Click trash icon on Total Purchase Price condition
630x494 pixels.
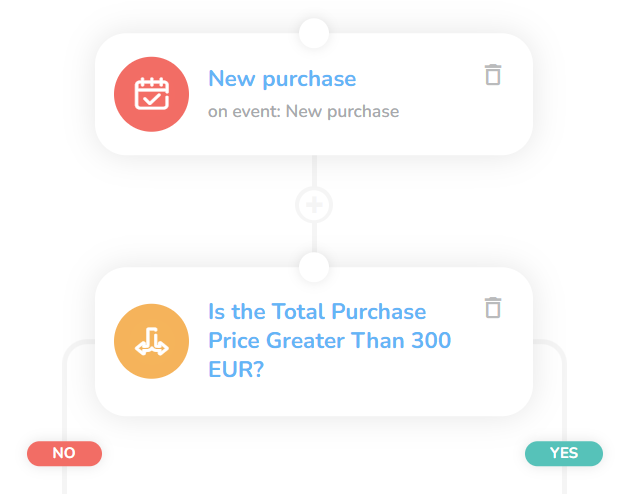pos(493,308)
